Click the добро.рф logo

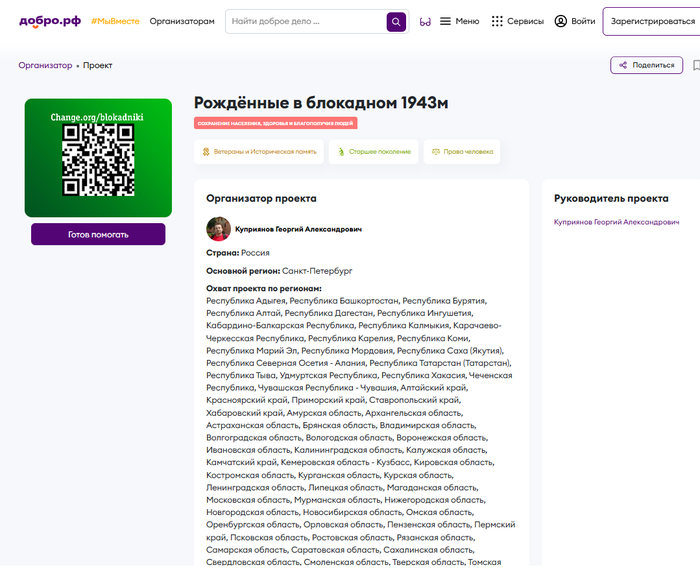coord(50,21)
